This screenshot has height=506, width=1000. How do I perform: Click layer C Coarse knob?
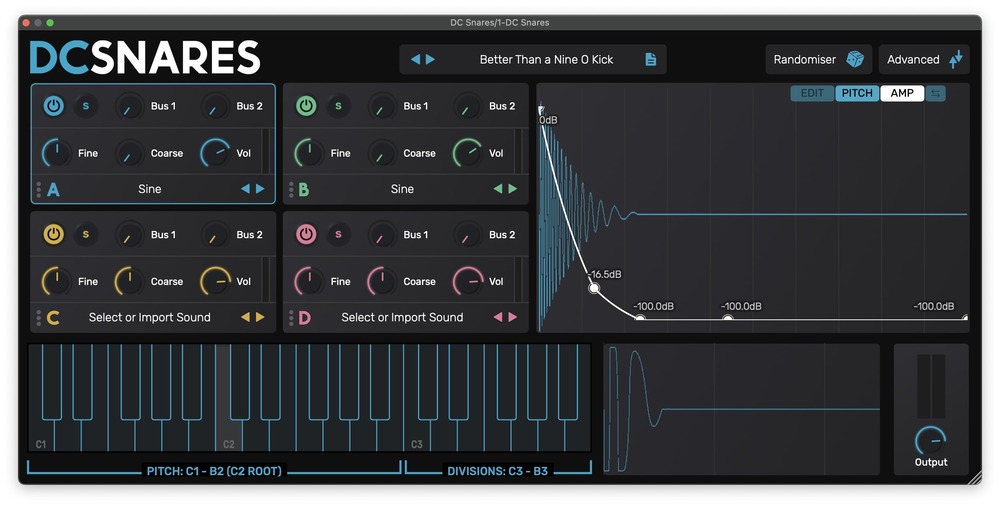129,281
